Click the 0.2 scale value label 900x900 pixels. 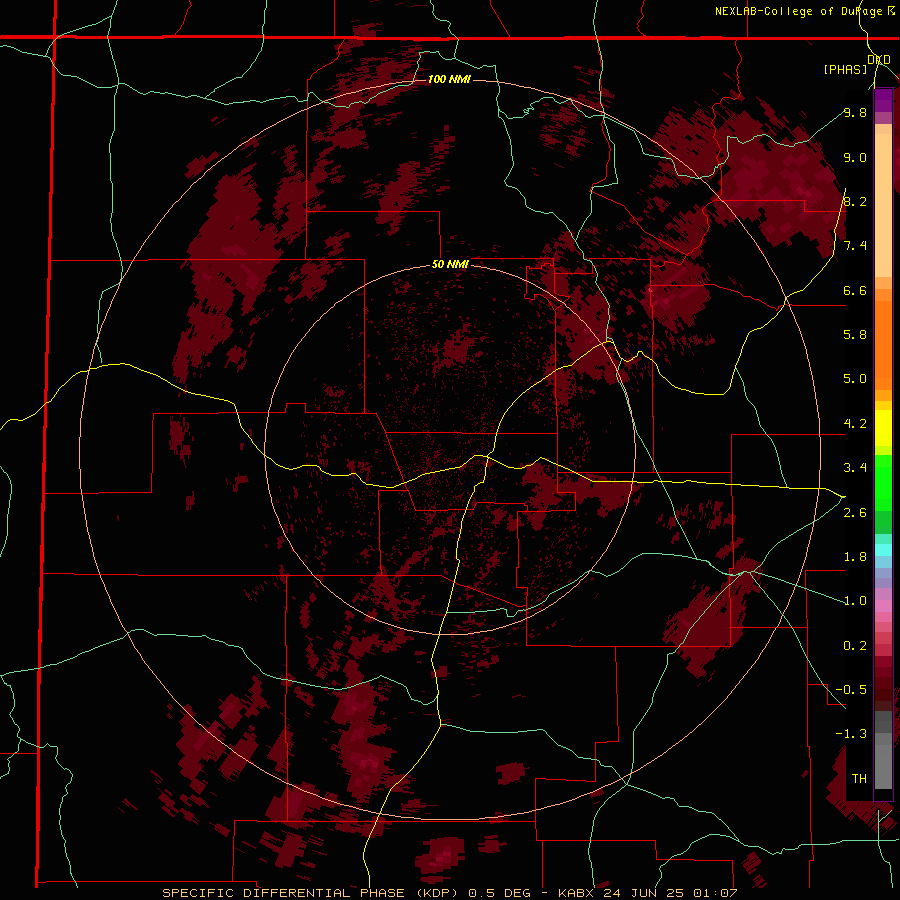(x=855, y=646)
